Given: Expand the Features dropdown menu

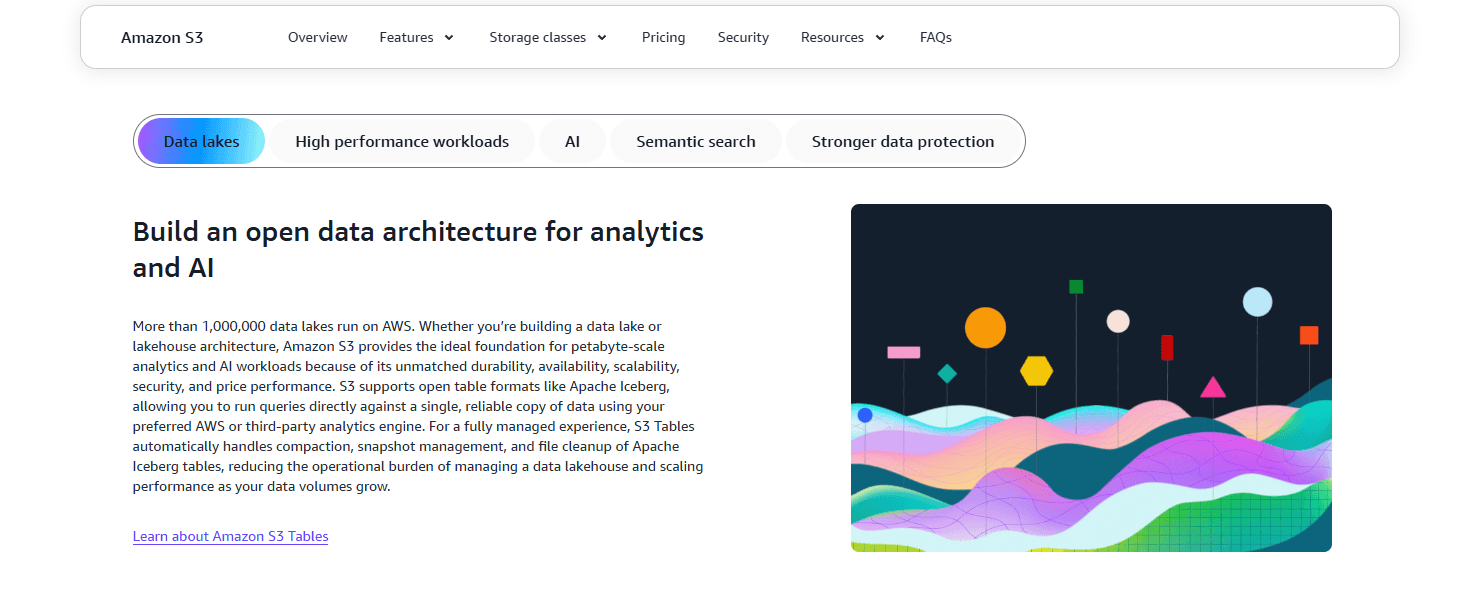Looking at the screenshot, I should (x=417, y=37).
